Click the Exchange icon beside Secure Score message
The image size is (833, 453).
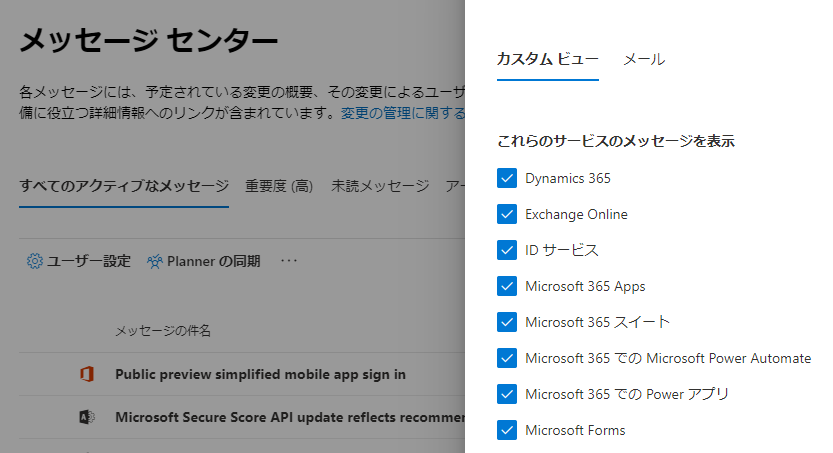pyautogui.click(x=87, y=417)
